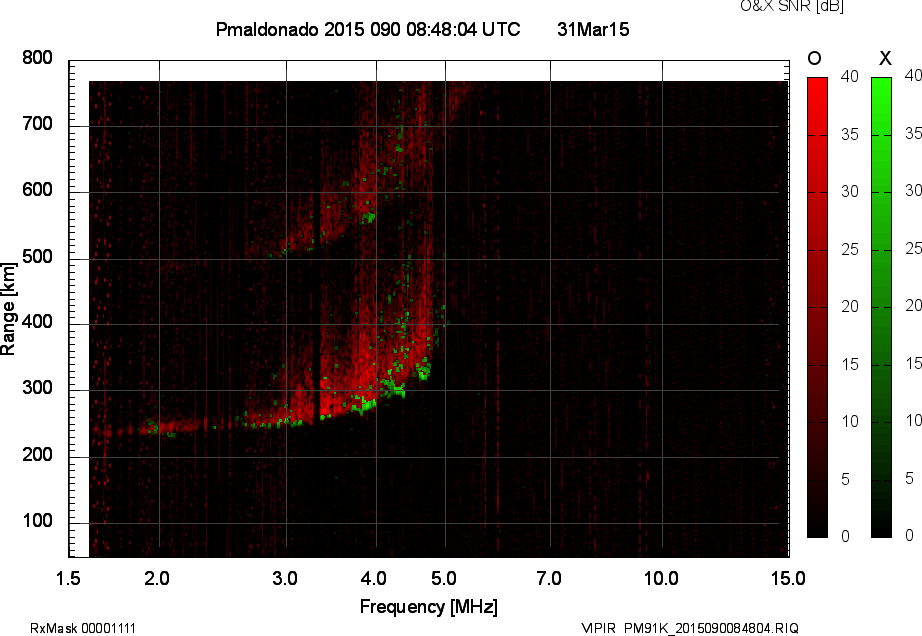
Task: Click the 700 km range tick label
Action: 37,124
